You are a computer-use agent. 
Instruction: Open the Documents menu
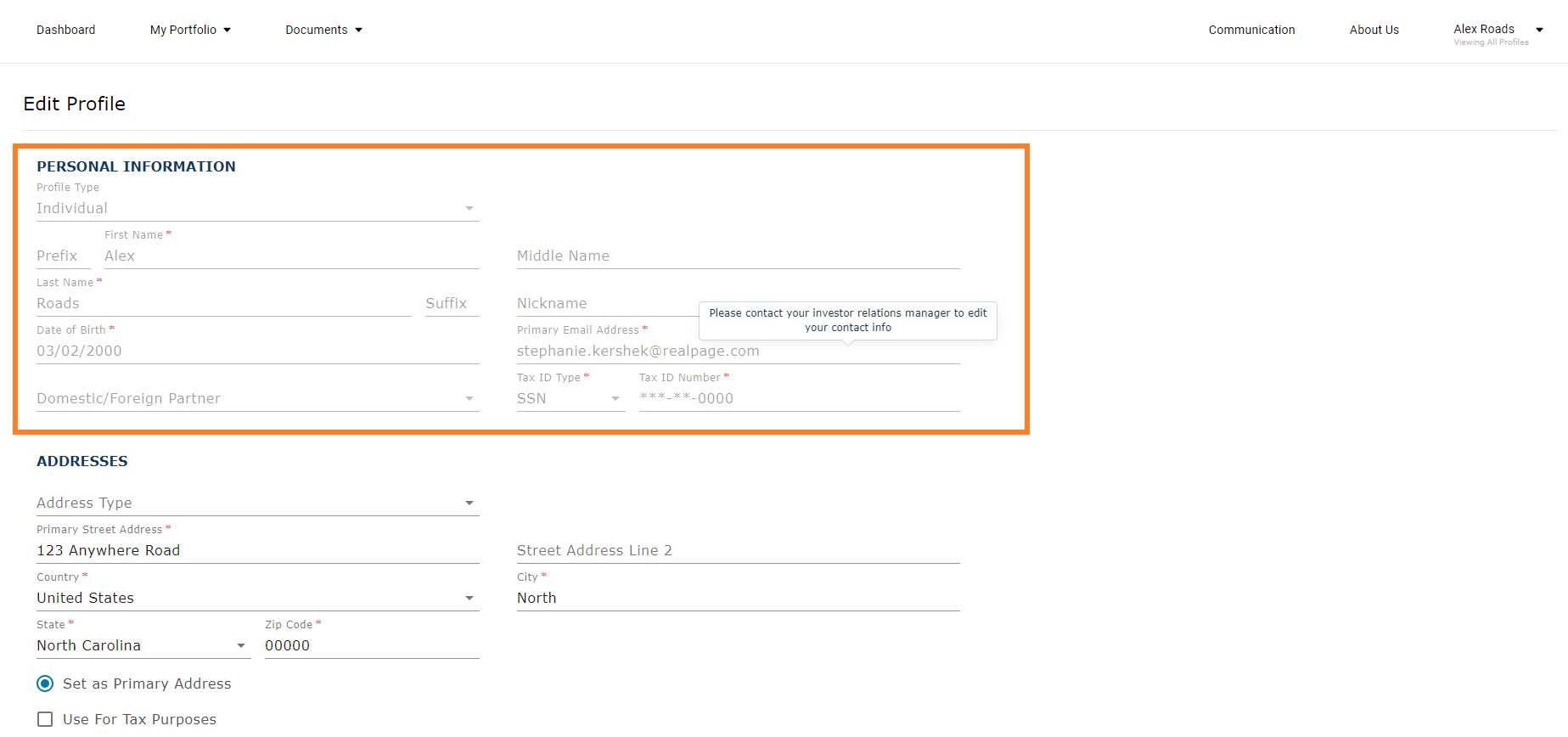(323, 30)
